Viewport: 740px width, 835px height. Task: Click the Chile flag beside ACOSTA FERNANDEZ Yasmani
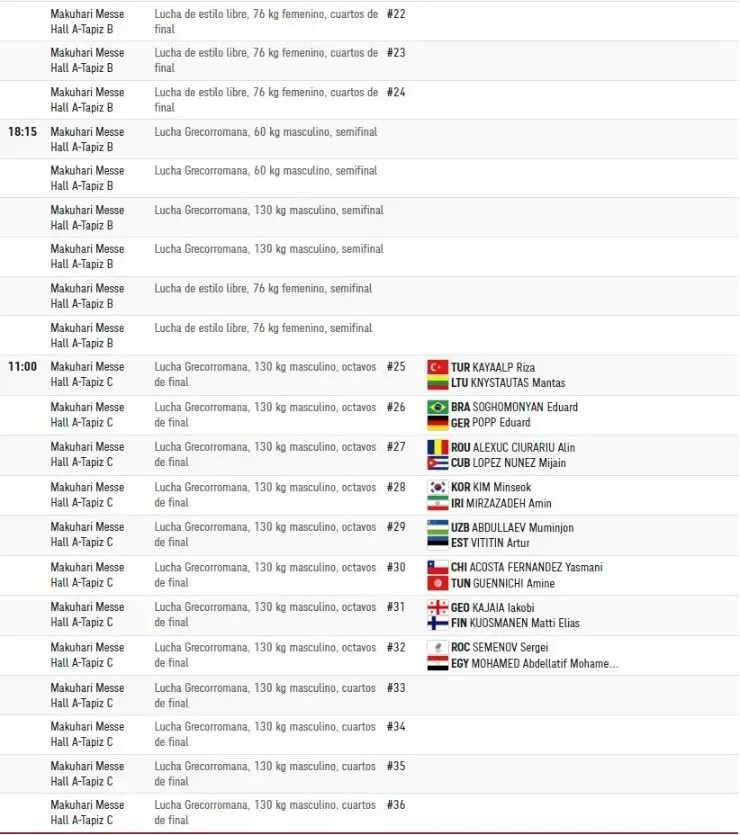pos(437,567)
